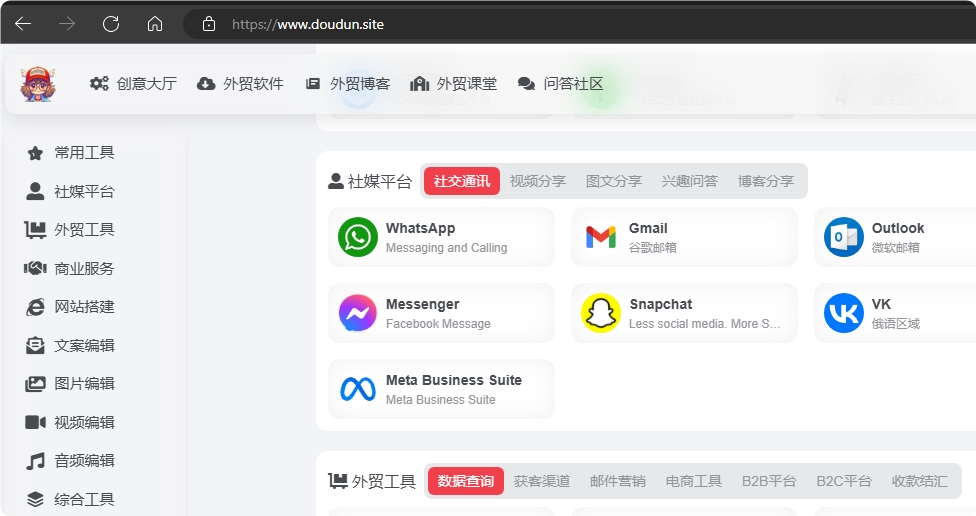The image size is (976, 516).
Task: Open Gmail title link
Action: tap(648, 228)
